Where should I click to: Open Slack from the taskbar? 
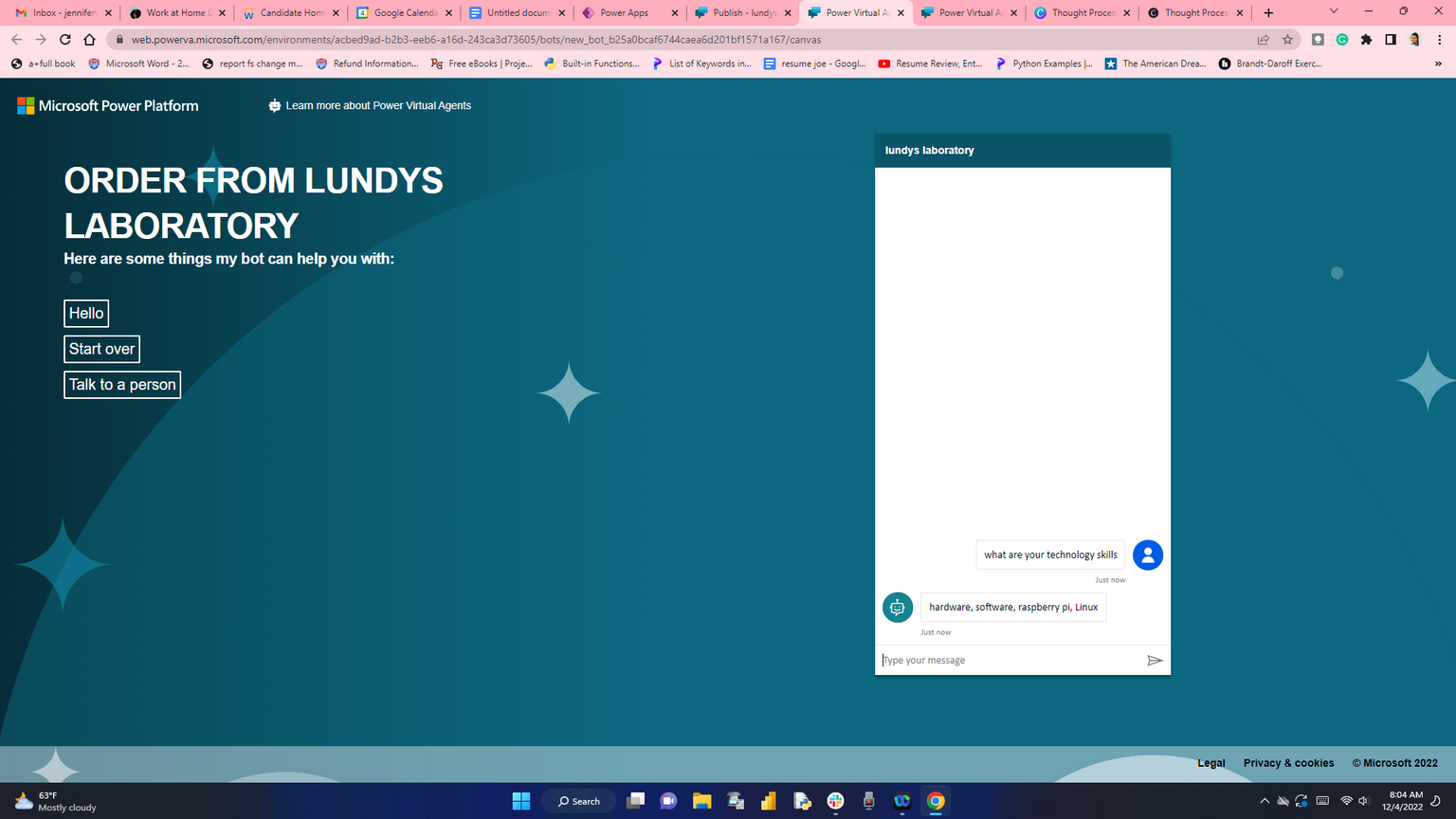point(835,801)
